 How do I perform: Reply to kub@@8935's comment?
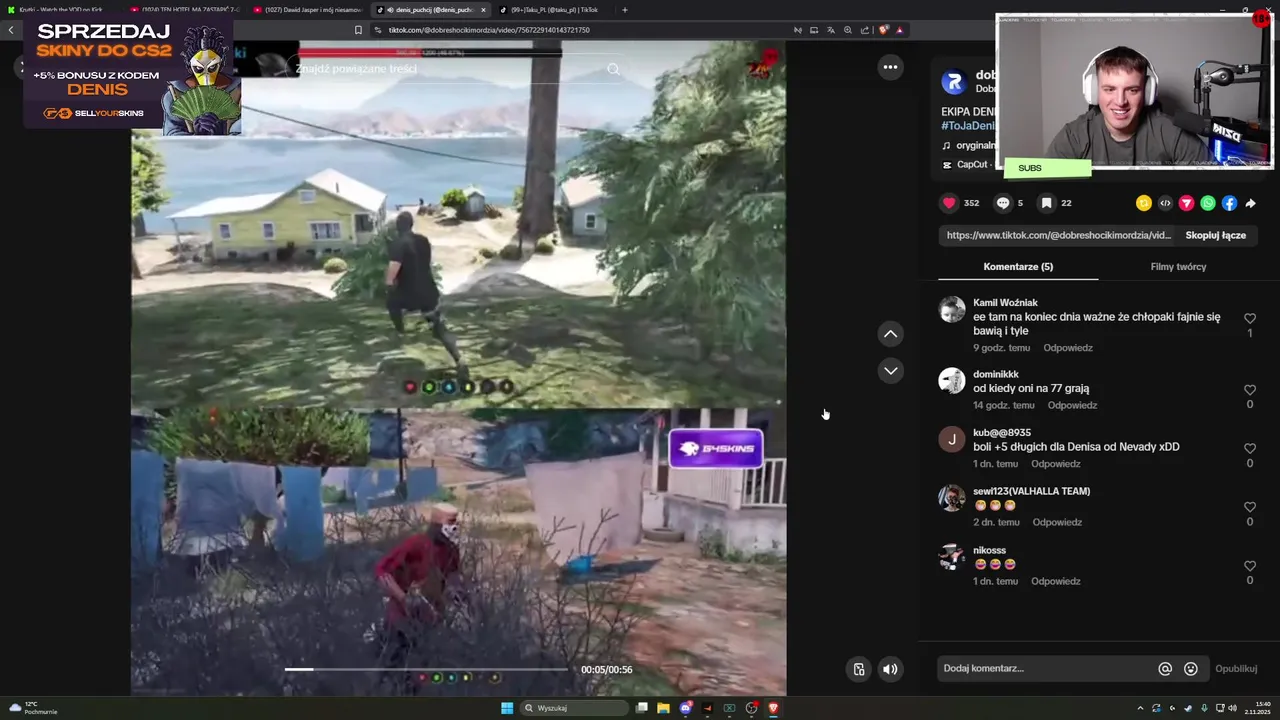pyautogui.click(x=1056, y=464)
